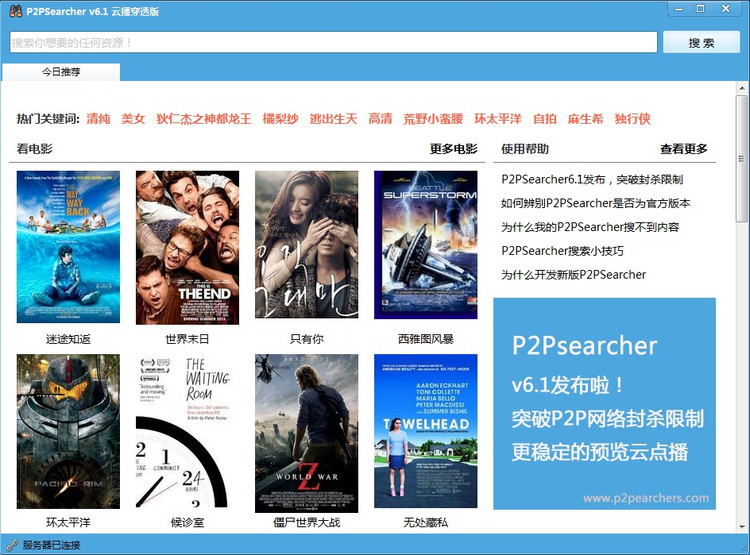750x555 pixels.
Task: Open Towelhead movie poster
Action: [x=426, y=431]
